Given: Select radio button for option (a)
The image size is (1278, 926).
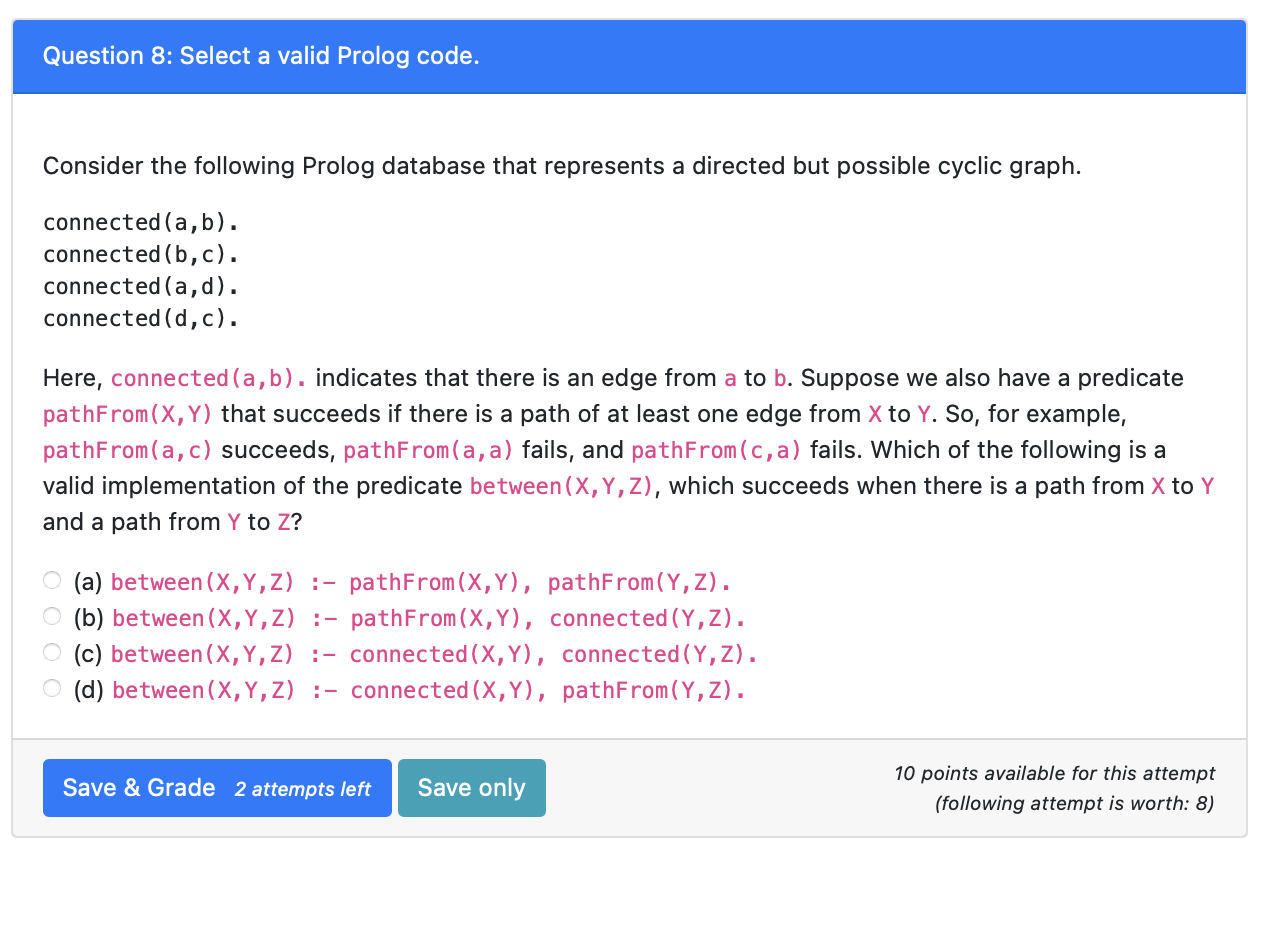Looking at the screenshot, I should click(52, 580).
